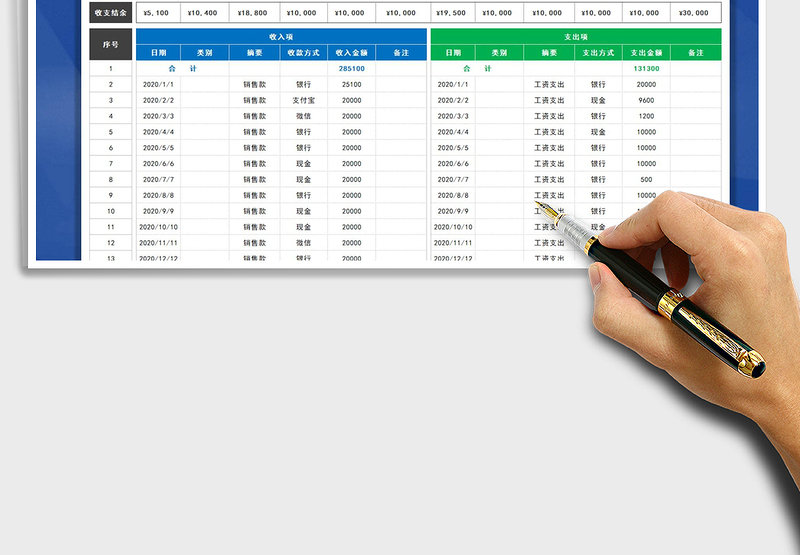Select the 序号 header cell

(x=110, y=44)
